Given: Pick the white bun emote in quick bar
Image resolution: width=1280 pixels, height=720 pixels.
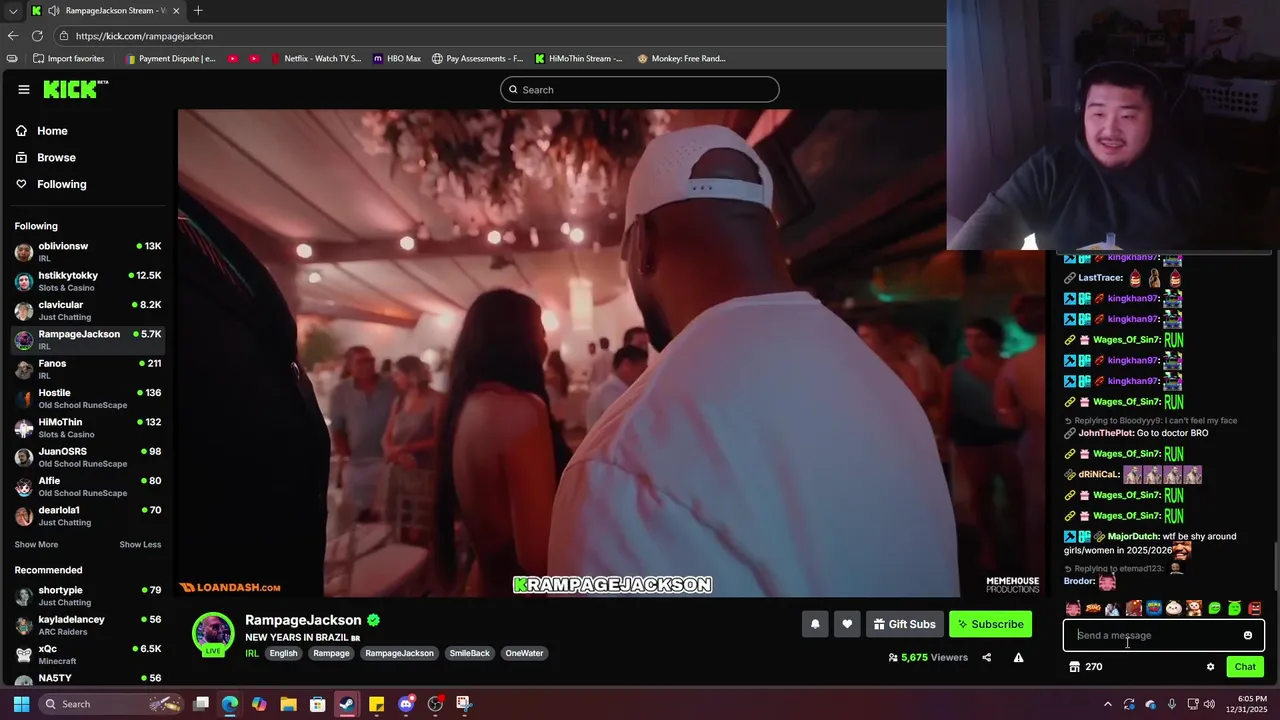Looking at the screenshot, I should [1174, 608].
